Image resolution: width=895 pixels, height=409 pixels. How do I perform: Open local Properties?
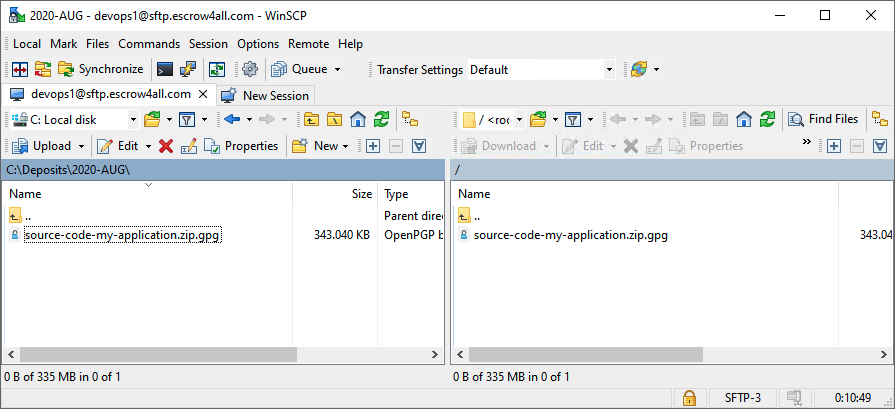[241, 146]
